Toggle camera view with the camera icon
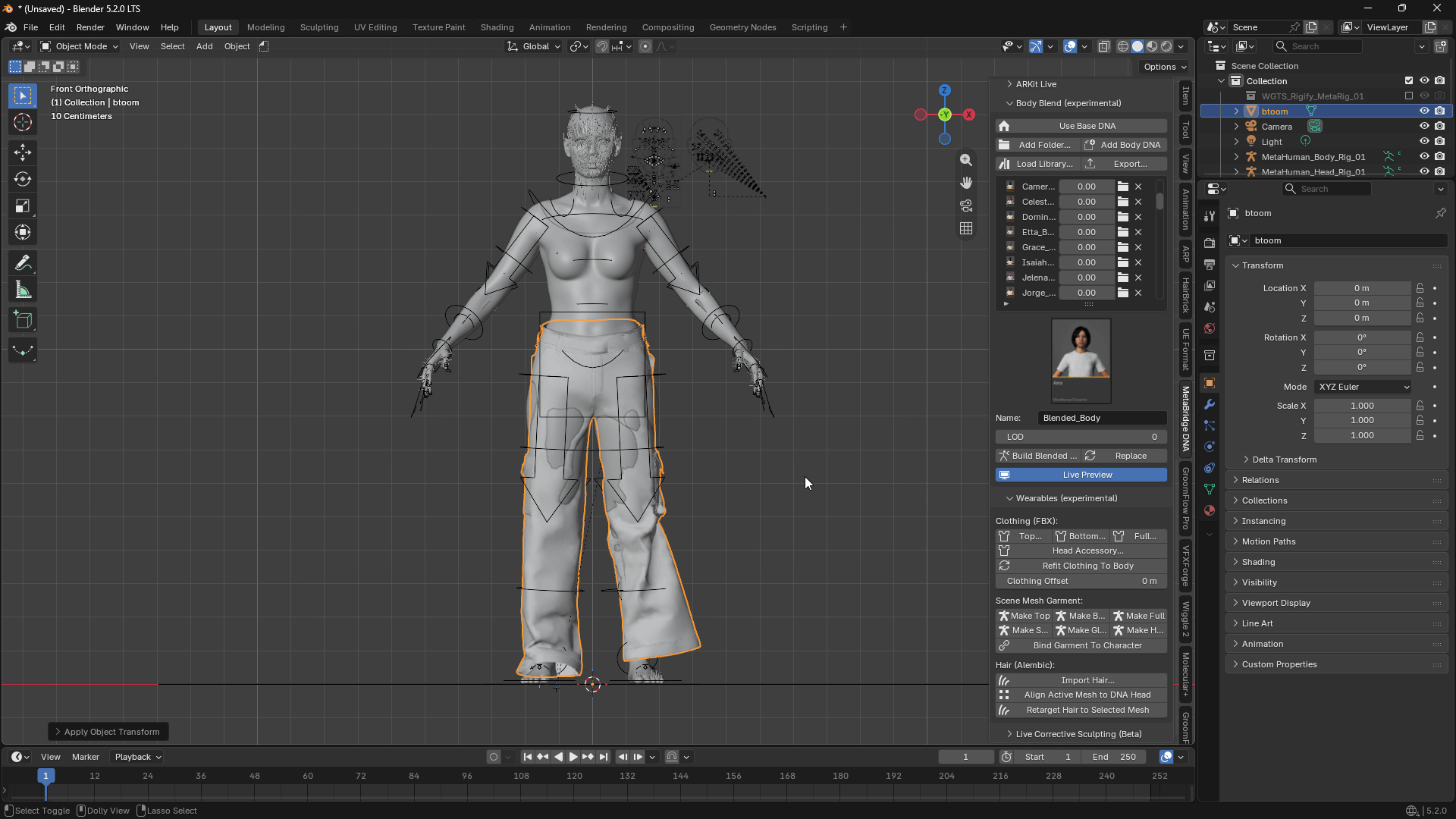 tap(966, 206)
